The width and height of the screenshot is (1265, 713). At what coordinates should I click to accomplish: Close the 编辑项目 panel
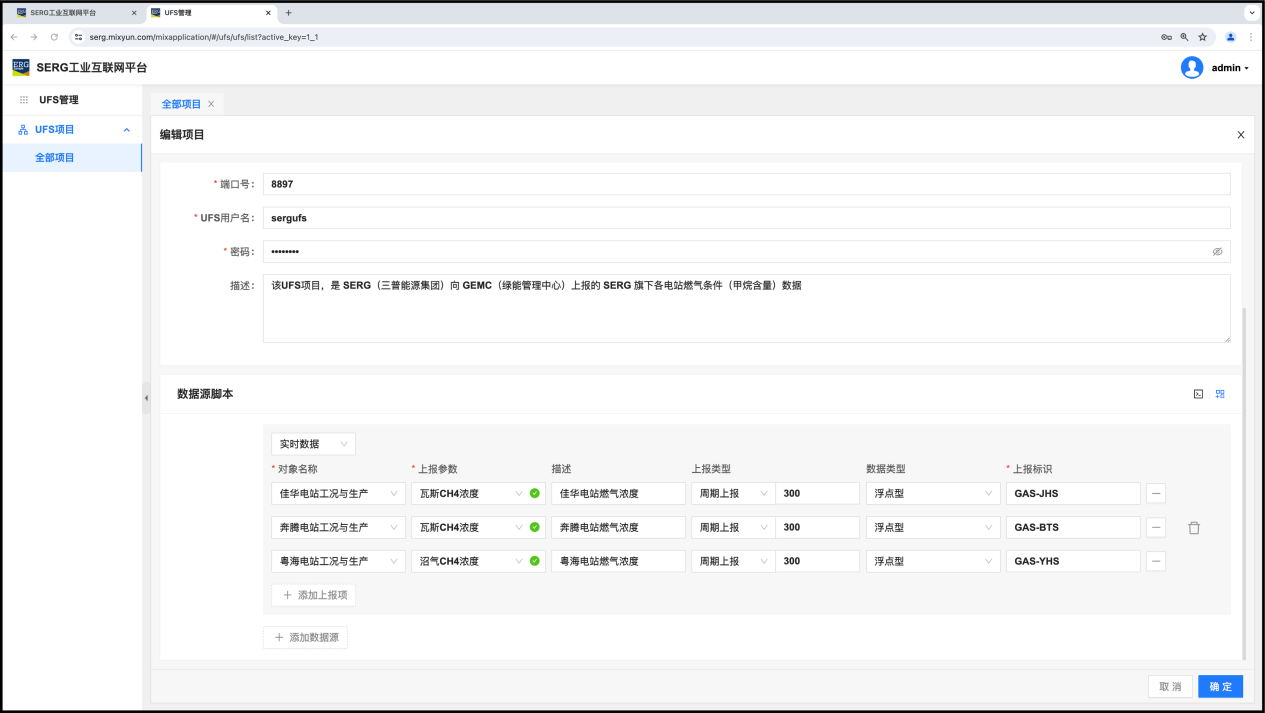click(1241, 135)
